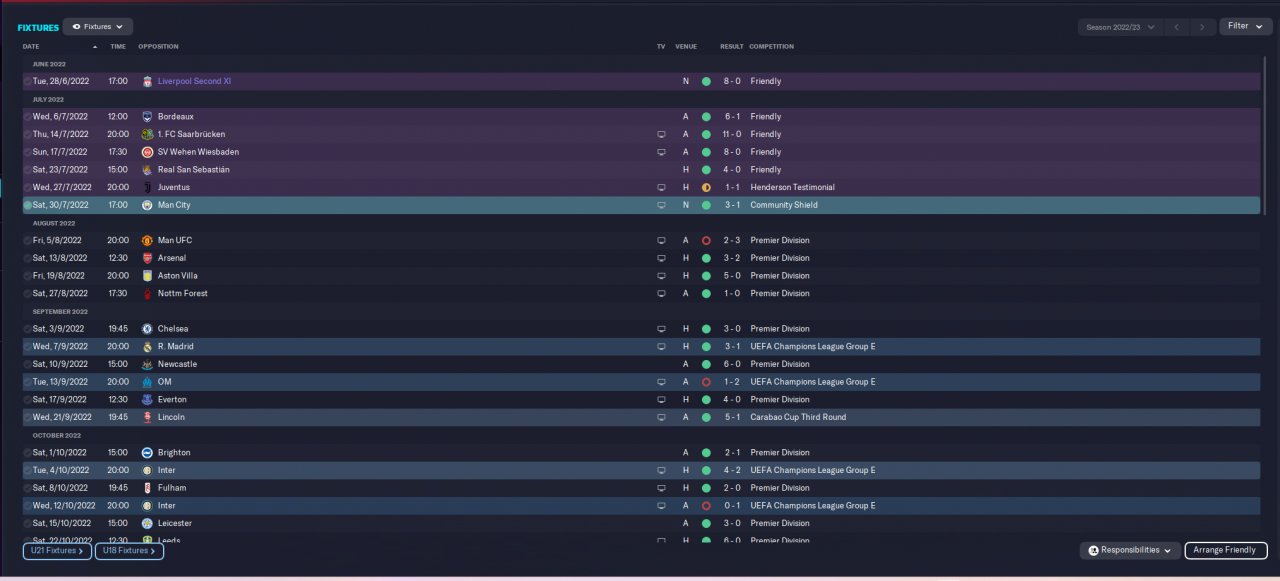The width and height of the screenshot is (1280, 581).
Task: Click the TV icon on the Chelsea row
Action: point(661,329)
